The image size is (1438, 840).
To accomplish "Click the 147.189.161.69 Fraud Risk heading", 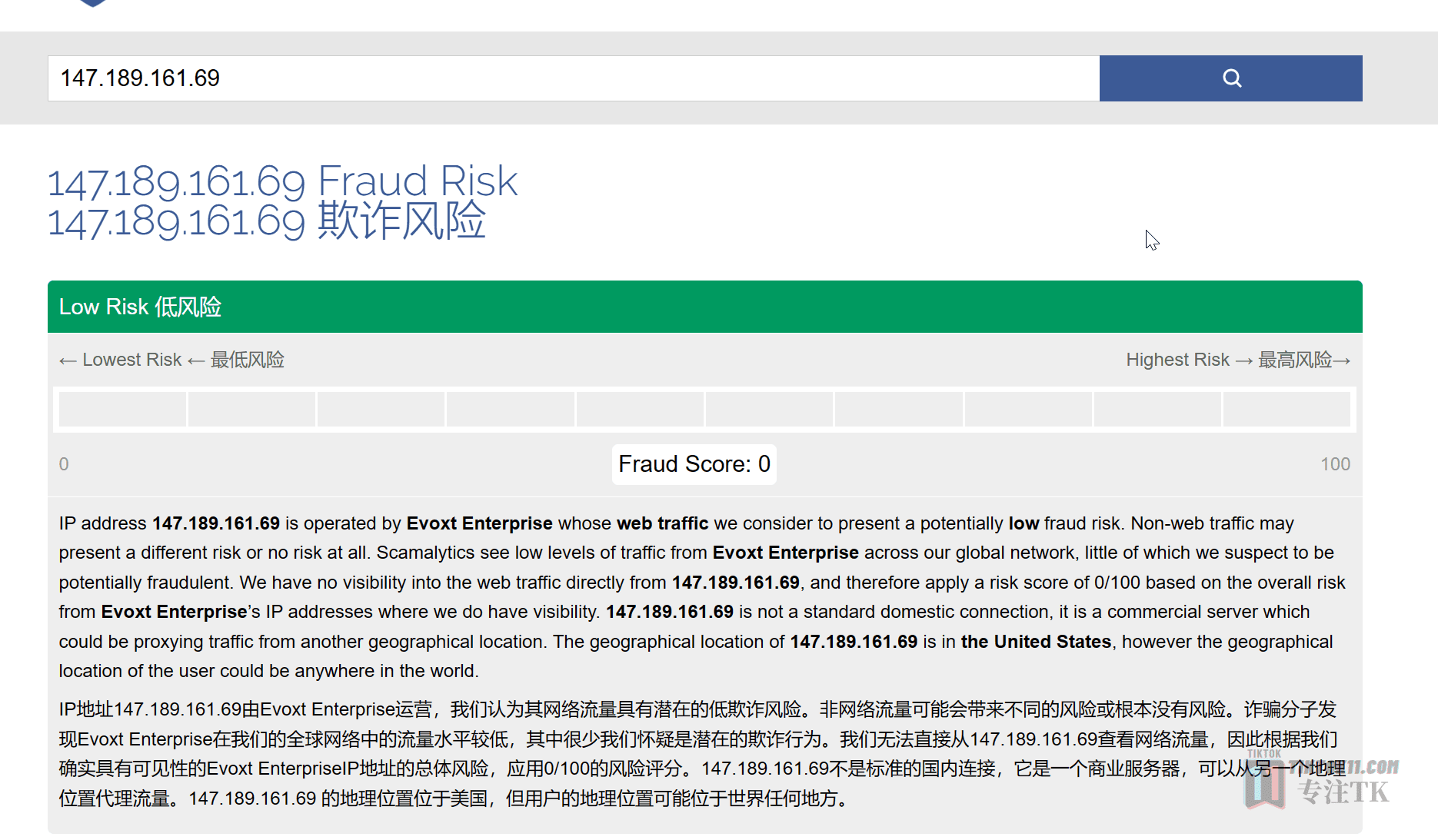I will click(282, 181).
